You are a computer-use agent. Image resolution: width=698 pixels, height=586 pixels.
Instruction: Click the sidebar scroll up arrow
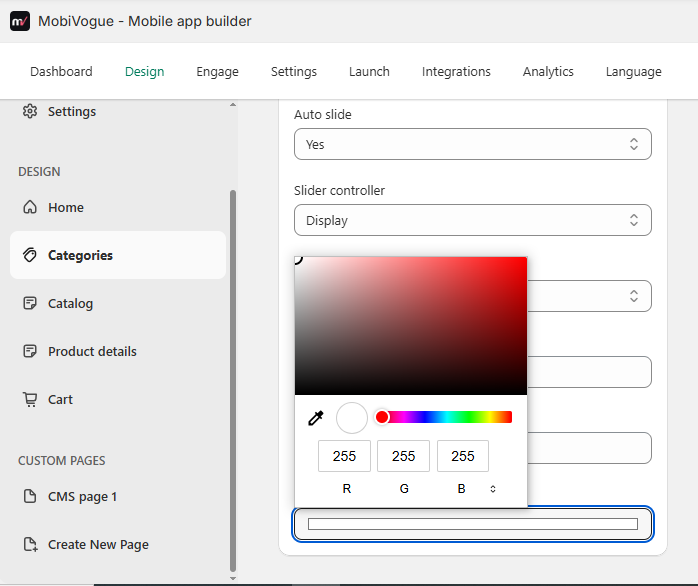coord(232,105)
